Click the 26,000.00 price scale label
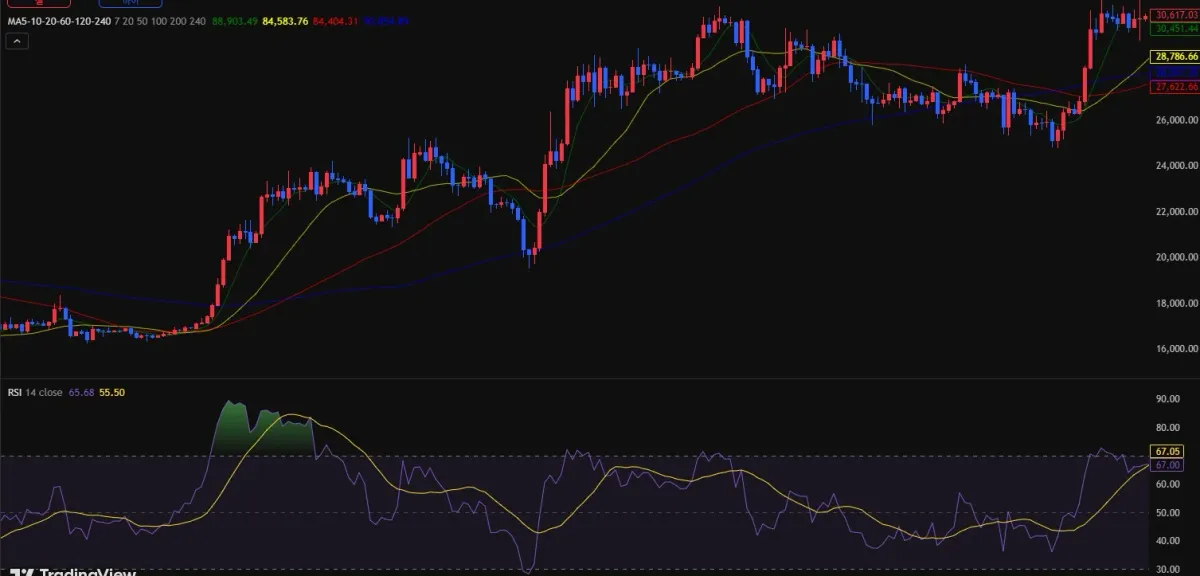 coord(1175,120)
